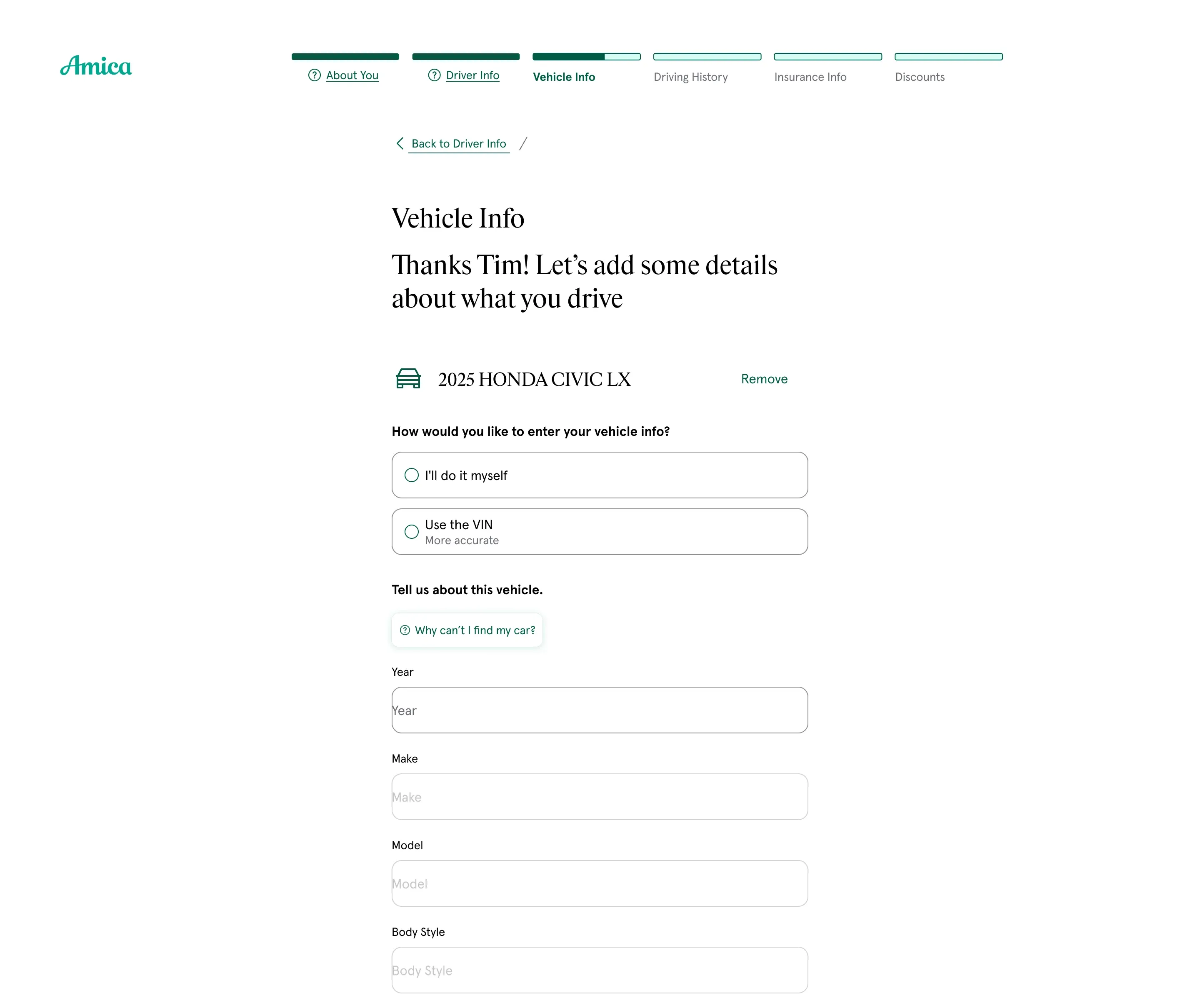Select the Driving History step label

(691, 77)
